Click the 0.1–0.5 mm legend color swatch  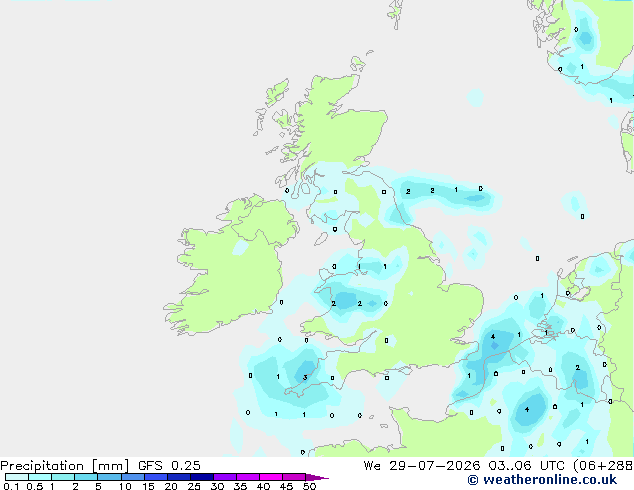pyautogui.click(x=17, y=477)
